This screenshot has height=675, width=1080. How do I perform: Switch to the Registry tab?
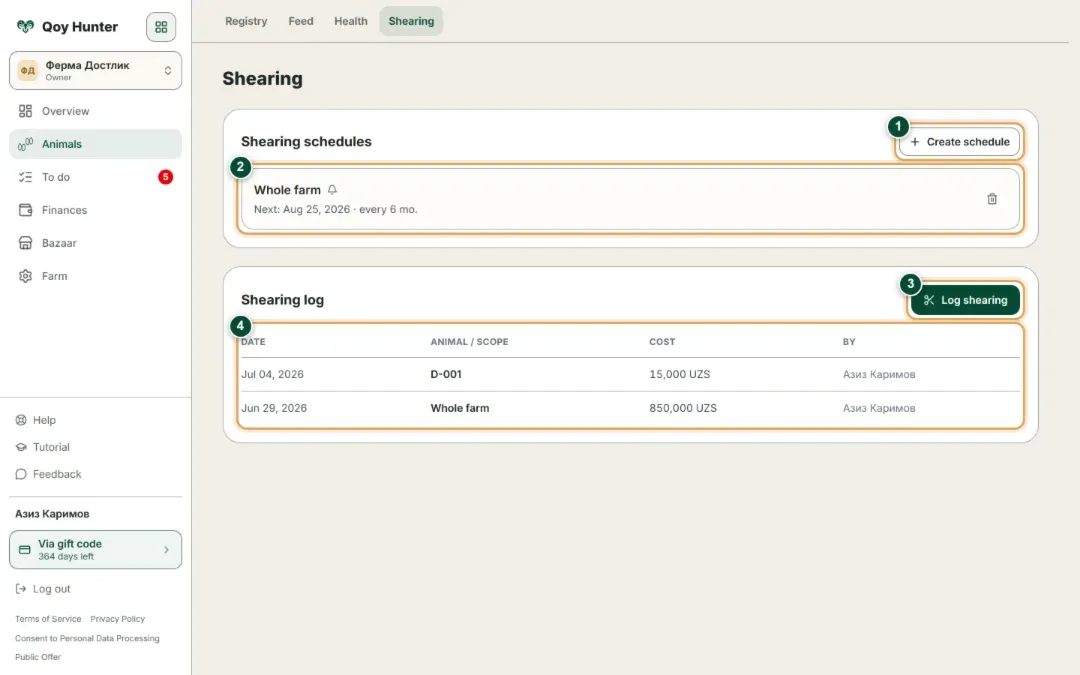(246, 21)
